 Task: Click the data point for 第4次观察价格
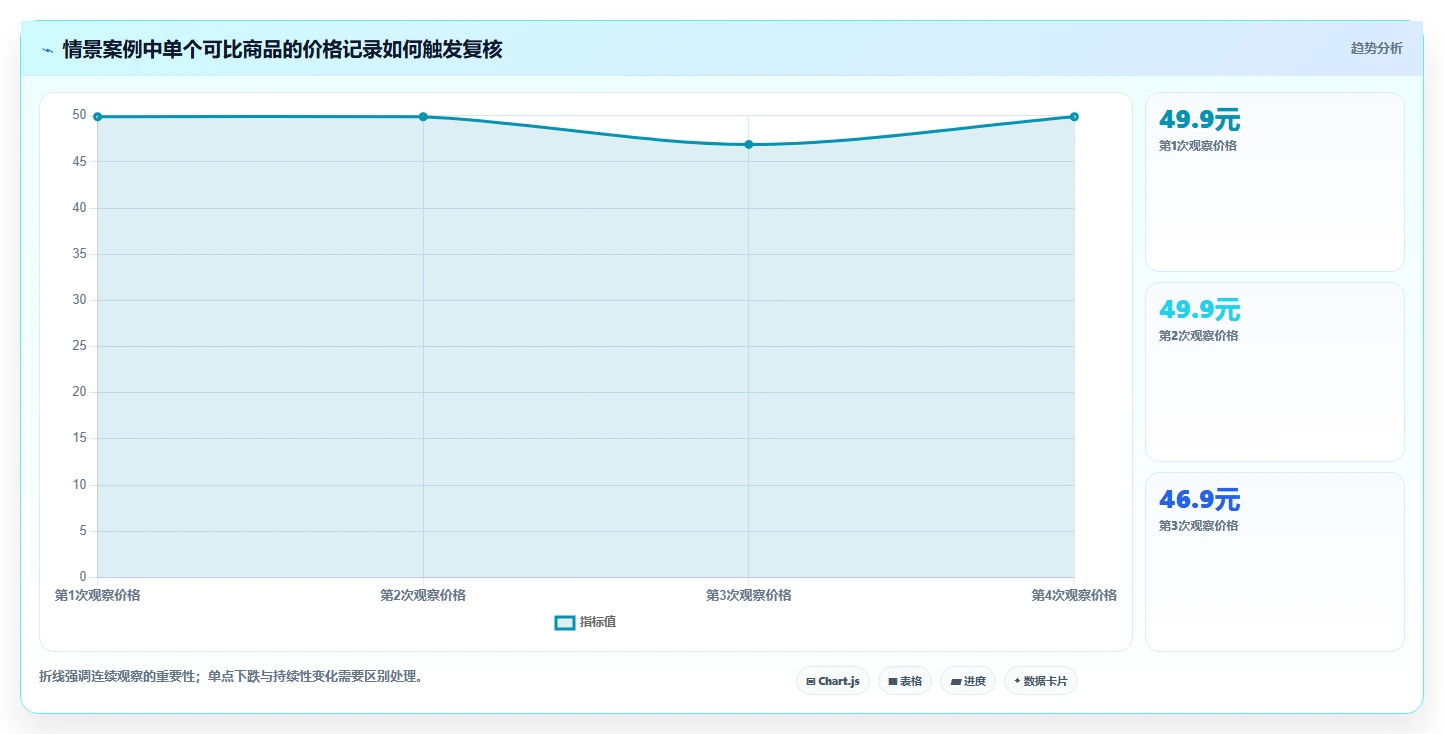click(1074, 117)
